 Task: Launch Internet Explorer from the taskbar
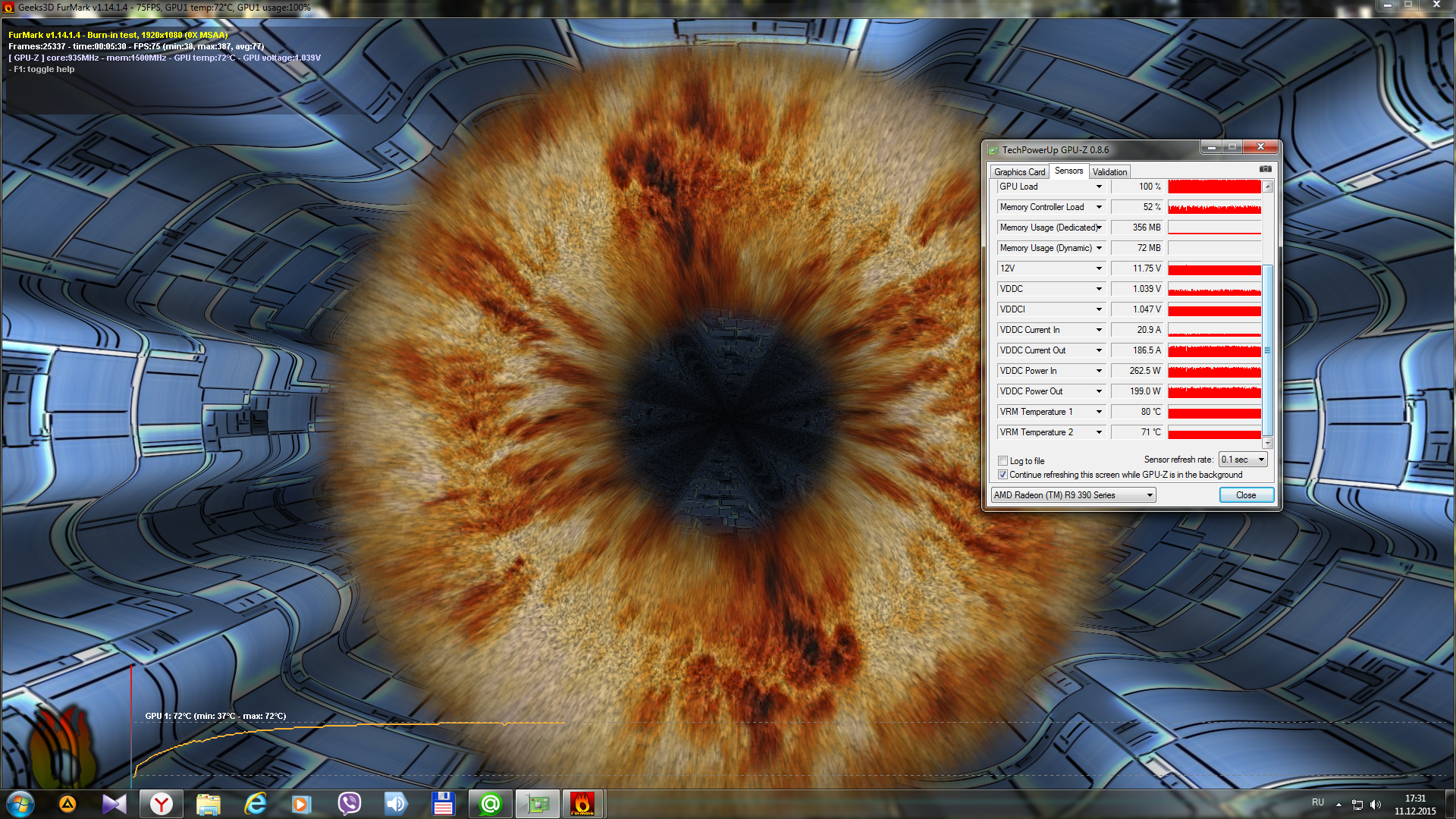tap(256, 804)
